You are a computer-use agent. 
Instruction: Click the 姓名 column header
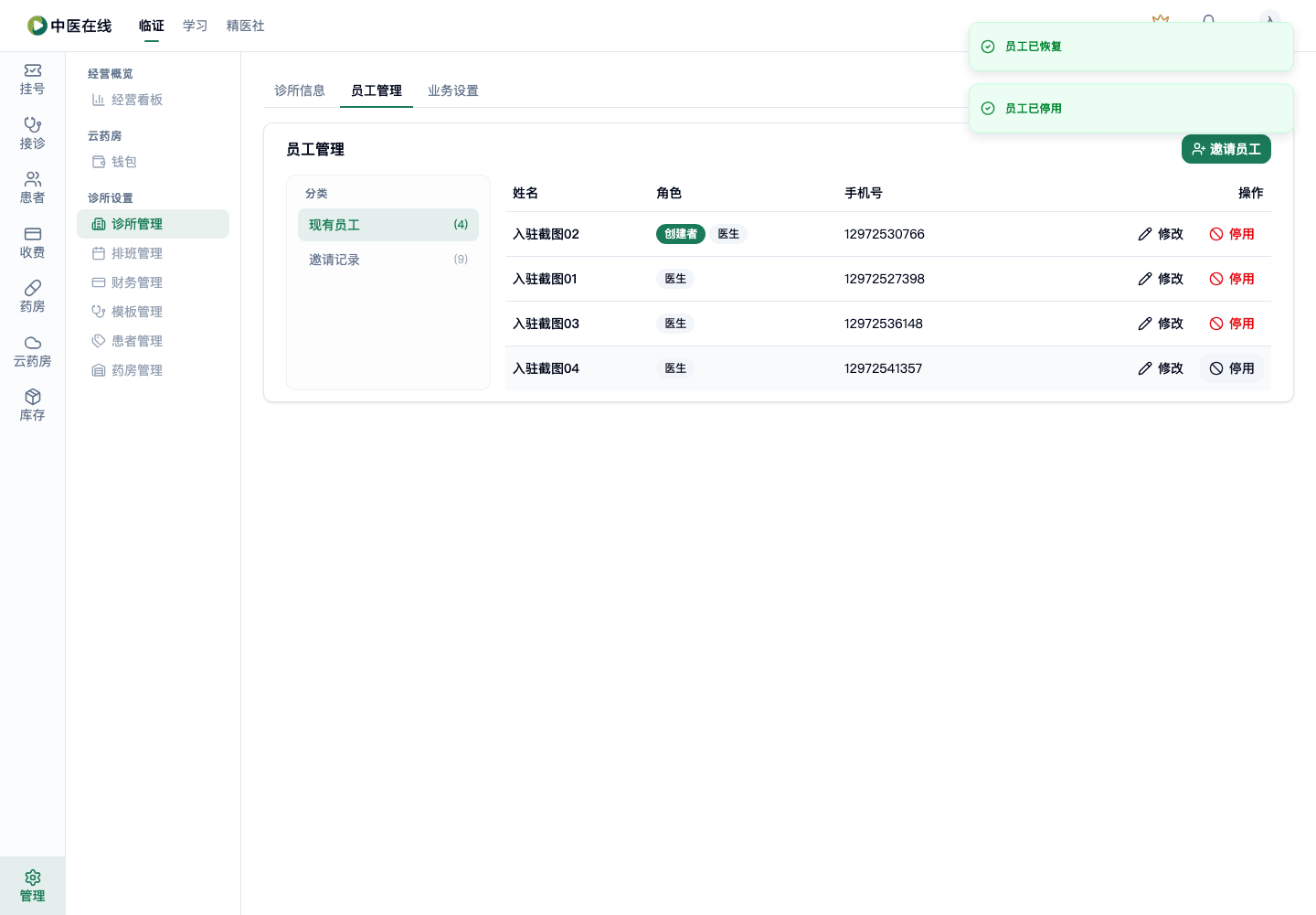click(x=525, y=193)
